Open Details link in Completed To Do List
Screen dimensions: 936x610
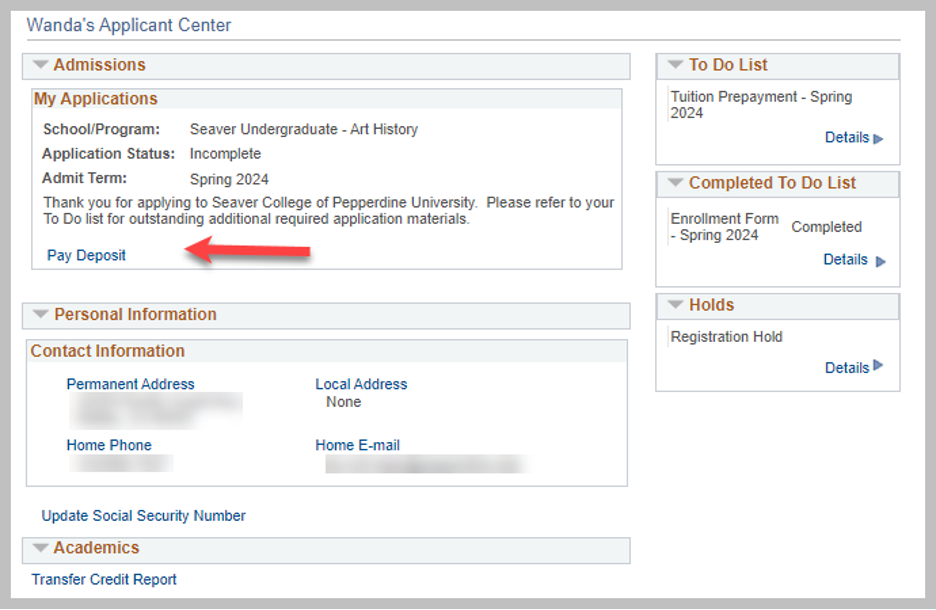click(x=845, y=260)
